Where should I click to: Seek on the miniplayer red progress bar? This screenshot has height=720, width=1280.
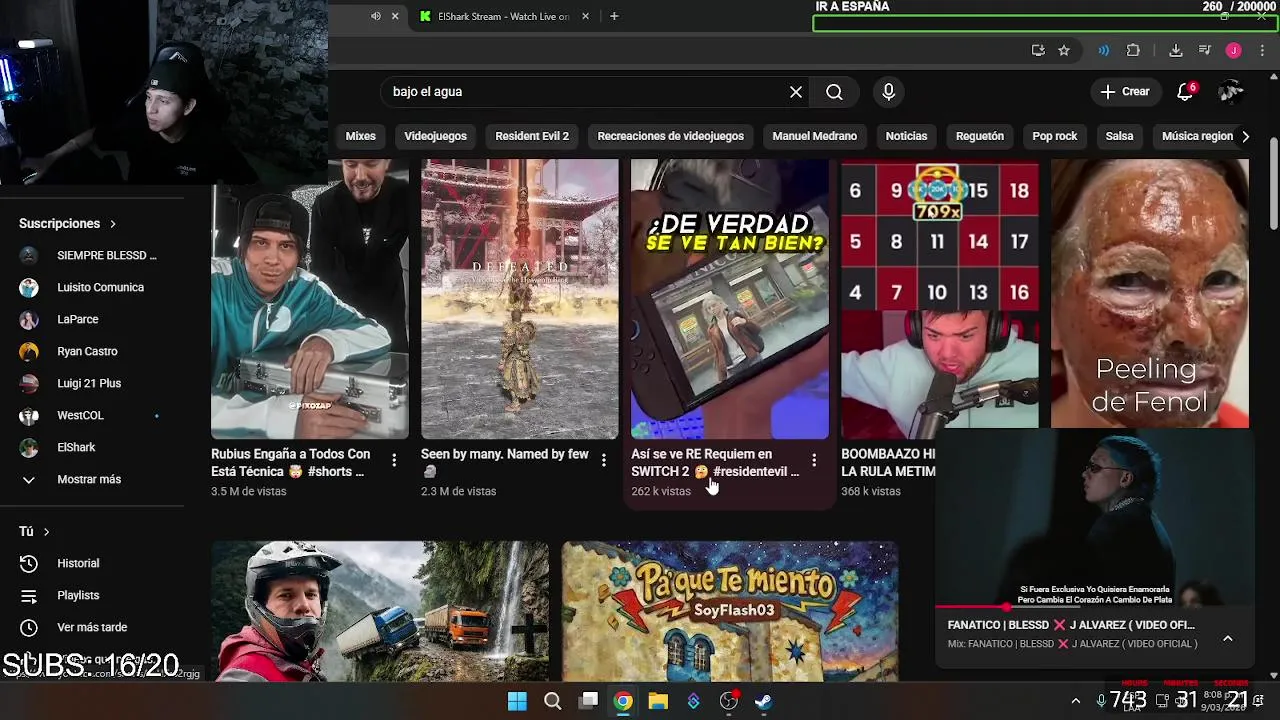click(1094, 607)
